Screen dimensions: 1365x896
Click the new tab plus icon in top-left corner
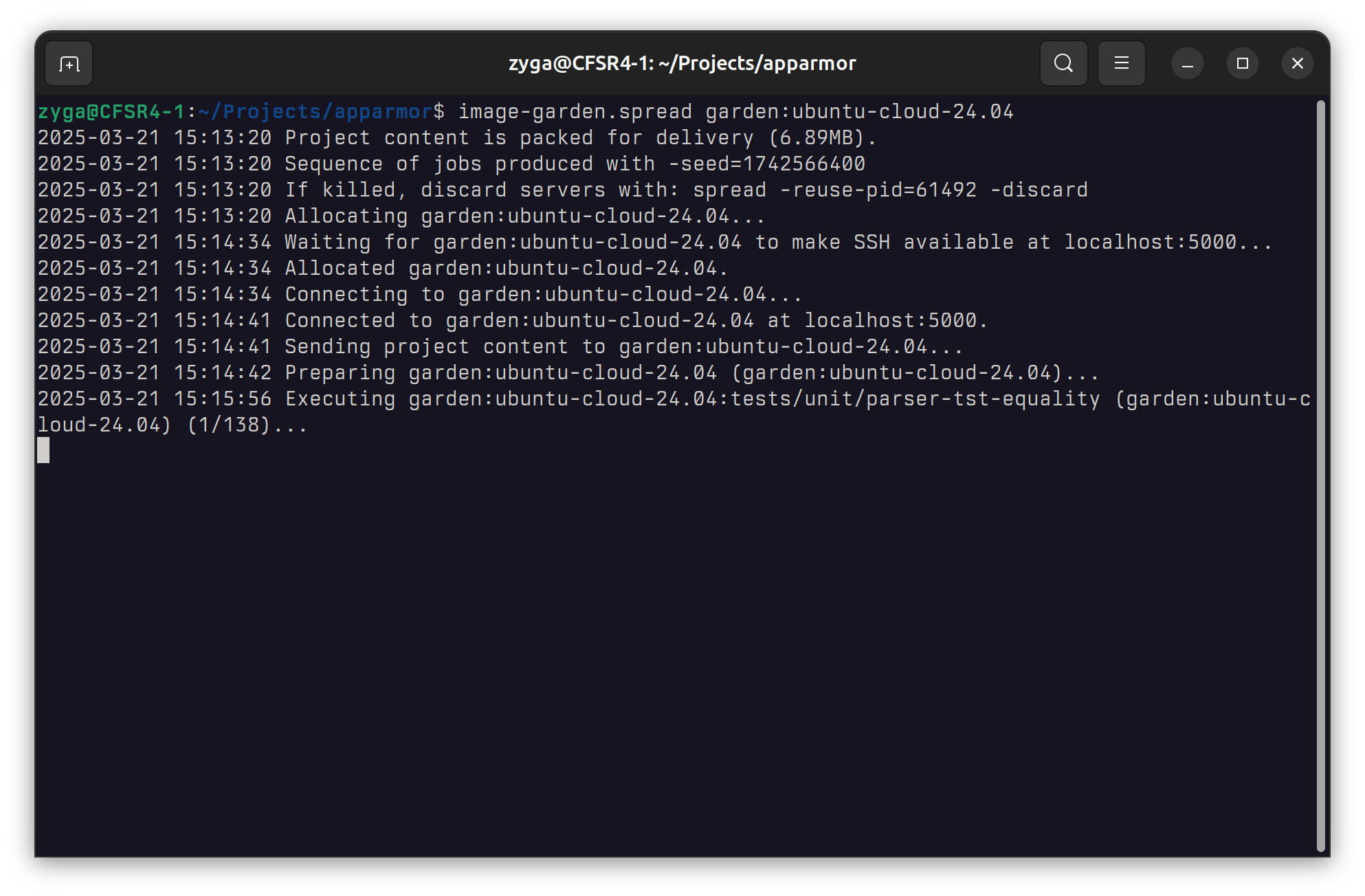(68, 63)
